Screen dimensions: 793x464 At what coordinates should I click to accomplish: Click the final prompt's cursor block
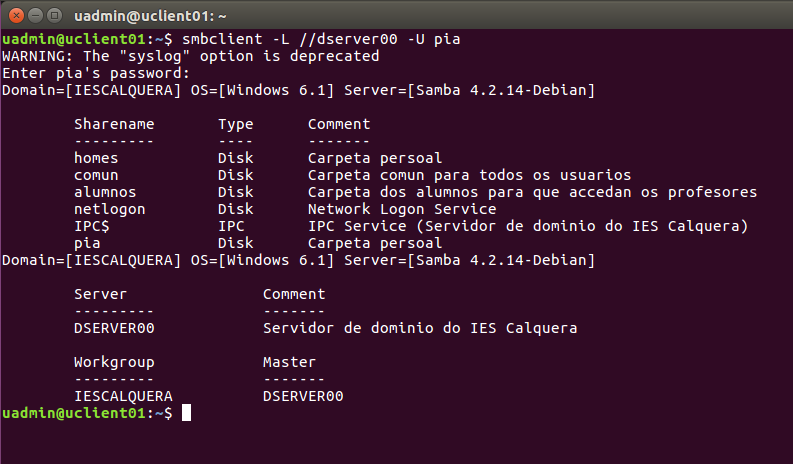[x=187, y=412]
